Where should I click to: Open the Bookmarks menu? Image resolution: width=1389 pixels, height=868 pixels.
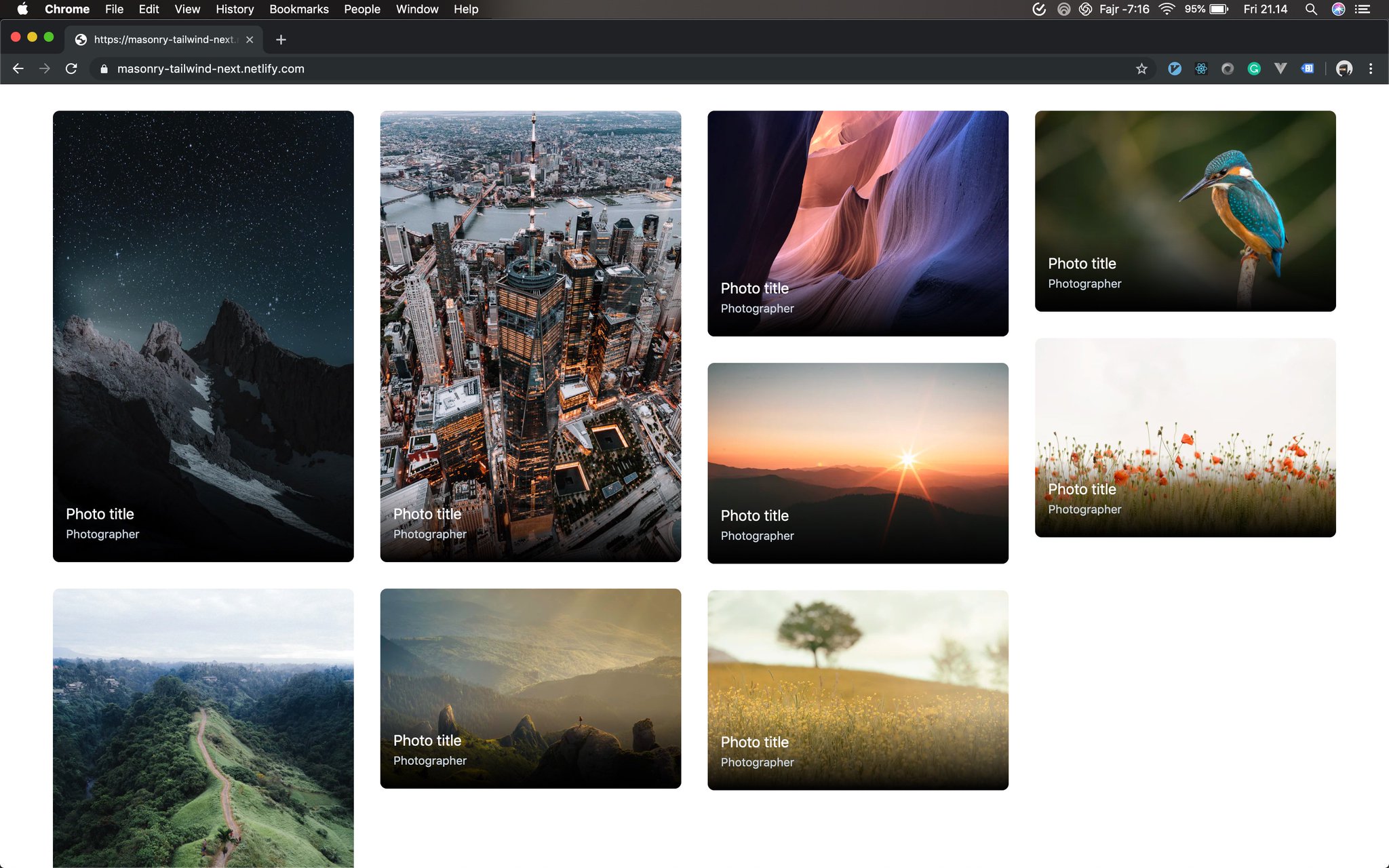[298, 9]
